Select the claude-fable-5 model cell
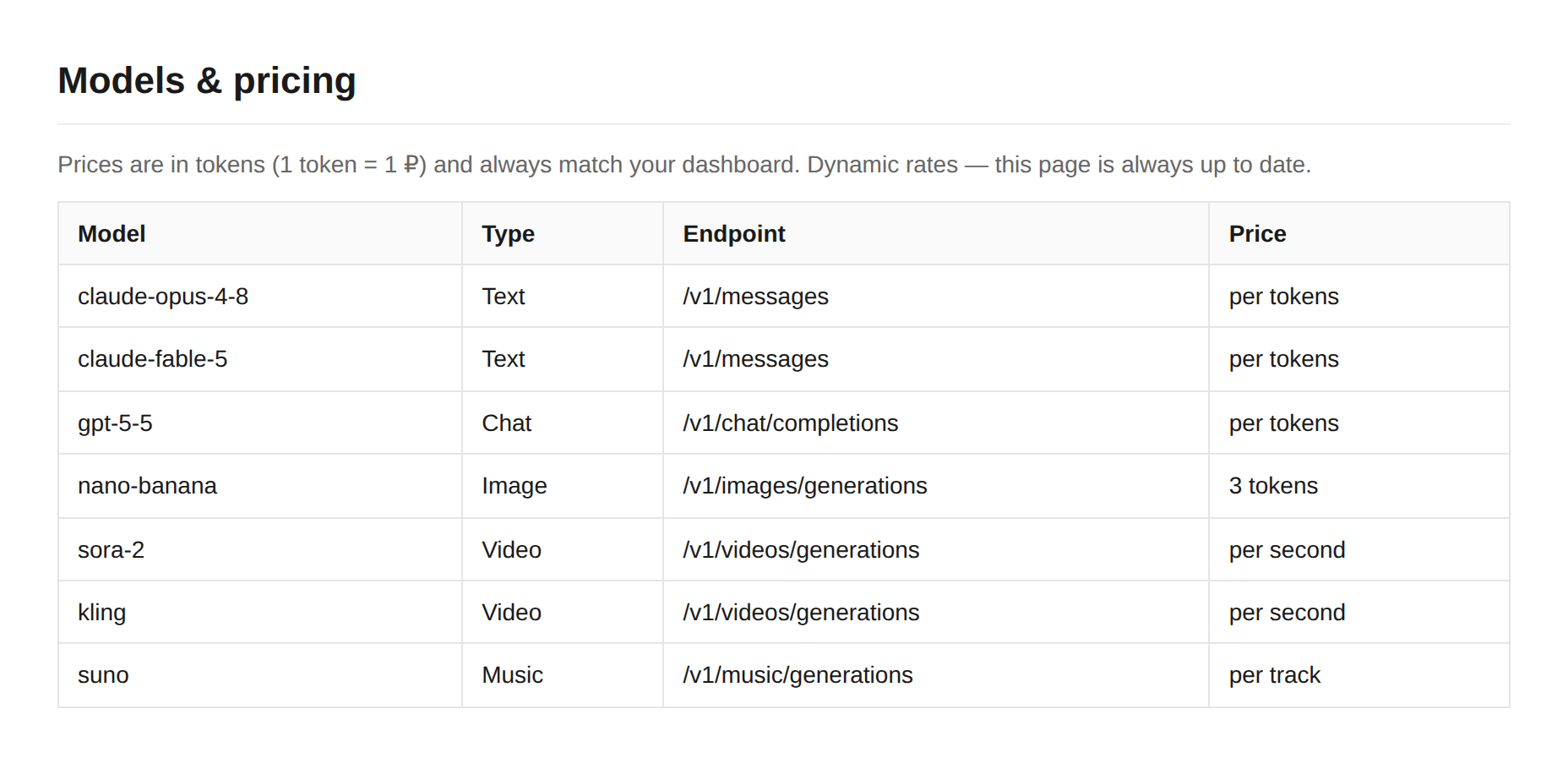The width and height of the screenshot is (1568, 769). 260,359
